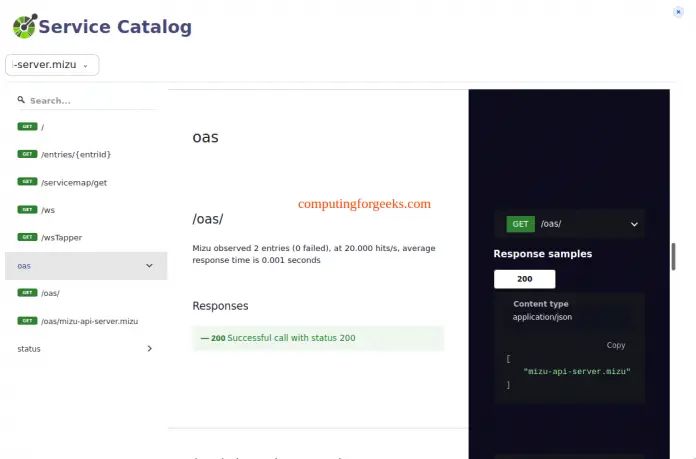Close the Service Catalog with X icon
This screenshot has width=696, height=459.
click(680, 12)
